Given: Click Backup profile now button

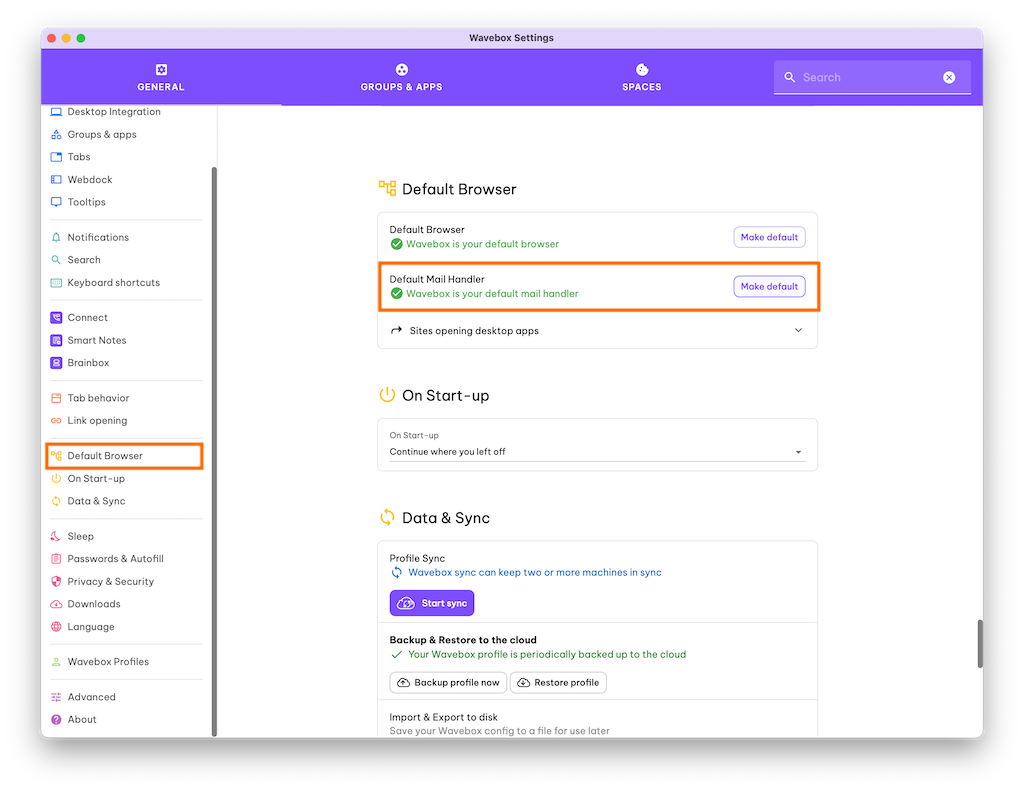Looking at the screenshot, I should (448, 682).
